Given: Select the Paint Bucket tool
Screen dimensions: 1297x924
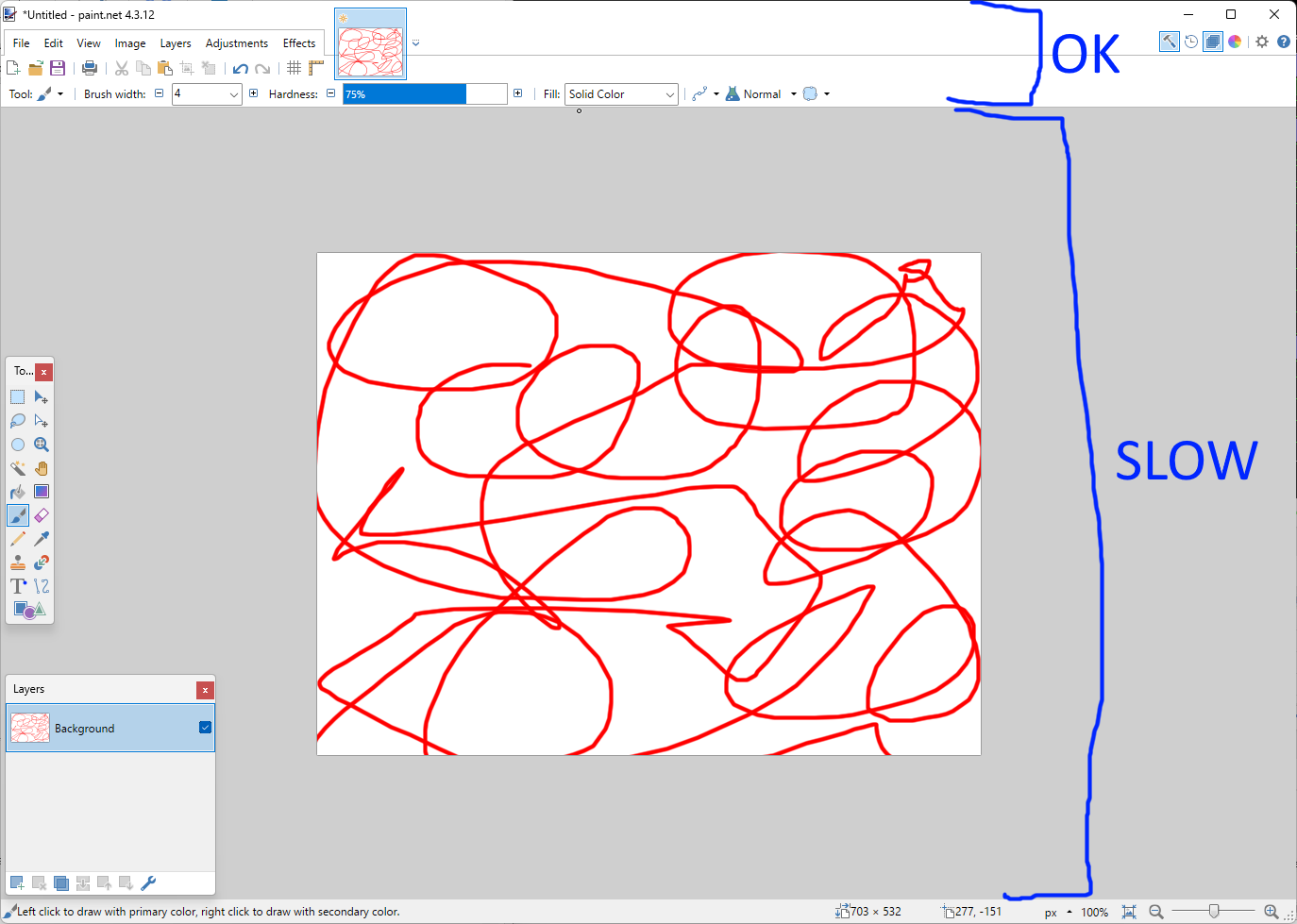Looking at the screenshot, I should tap(18, 492).
